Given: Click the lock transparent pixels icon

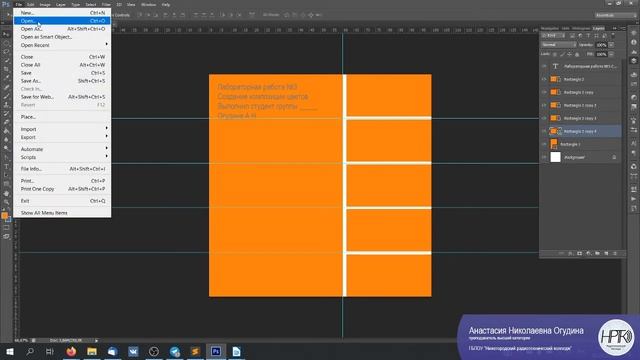Looking at the screenshot, I should pyautogui.click(x=555, y=54).
